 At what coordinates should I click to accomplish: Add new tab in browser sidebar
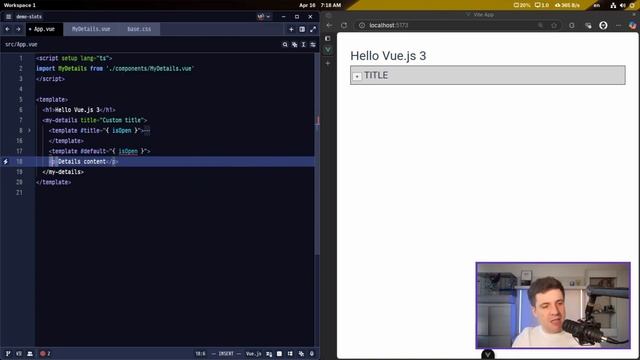(x=328, y=63)
